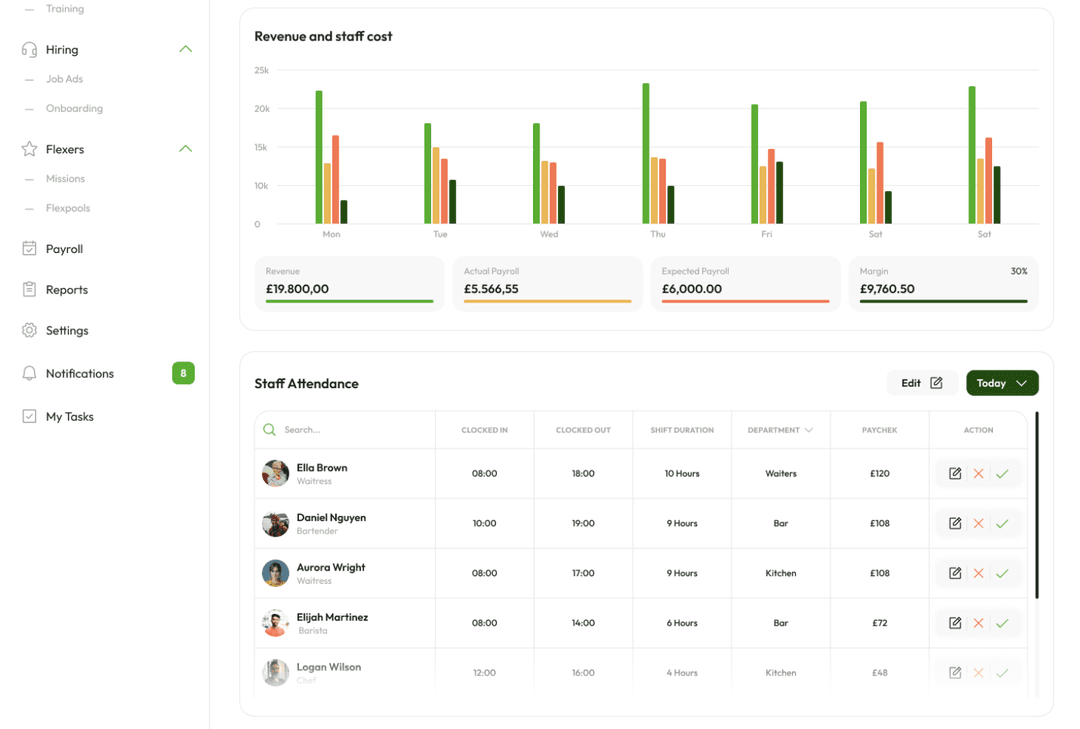
Task: Reject Elijah Martinez's shift with the X
Action: point(979,623)
